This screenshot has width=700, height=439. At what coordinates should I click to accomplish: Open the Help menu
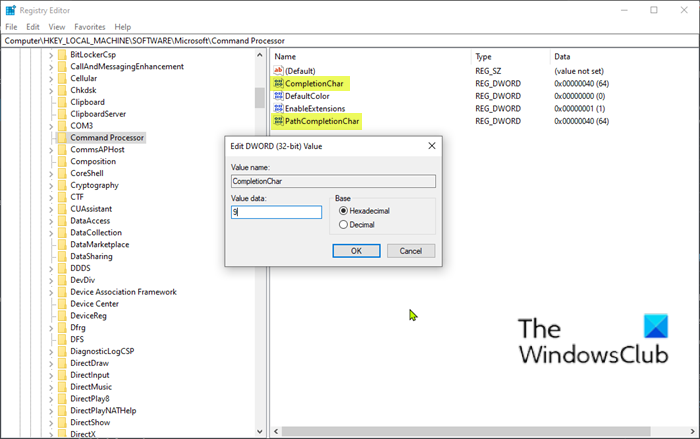coord(122,27)
